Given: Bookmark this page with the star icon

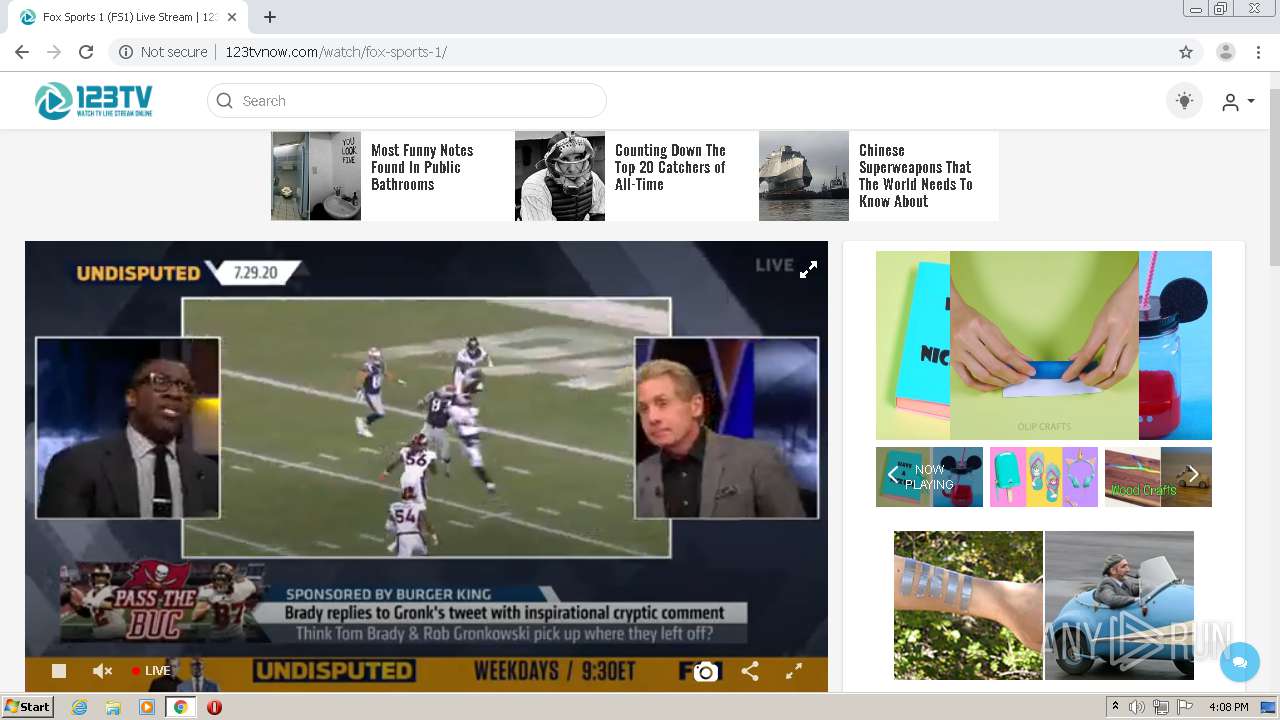Looking at the screenshot, I should pyautogui.click(x=1186, y=52).
